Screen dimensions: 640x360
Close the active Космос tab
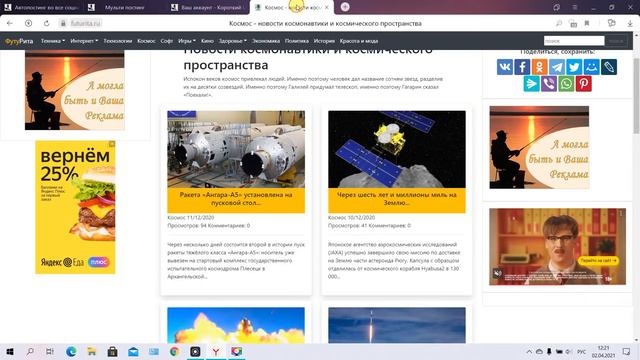(x=327, y=7)
